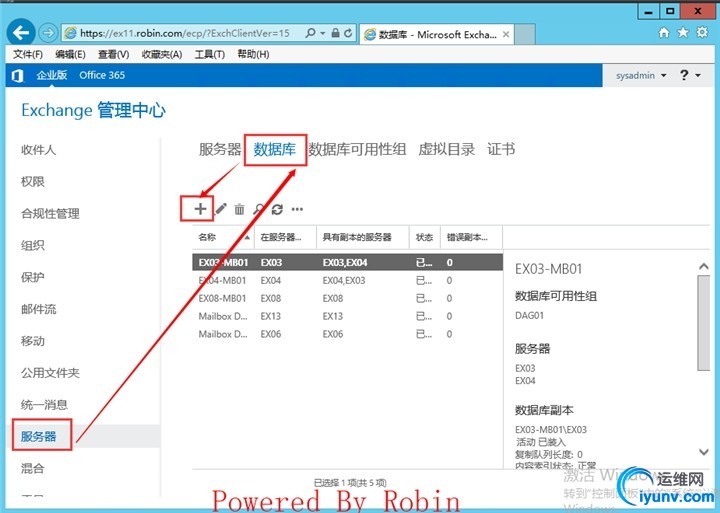Open 组织 in left navigation
The width and height of the screenshot is (720, 513).
point(33,245)
